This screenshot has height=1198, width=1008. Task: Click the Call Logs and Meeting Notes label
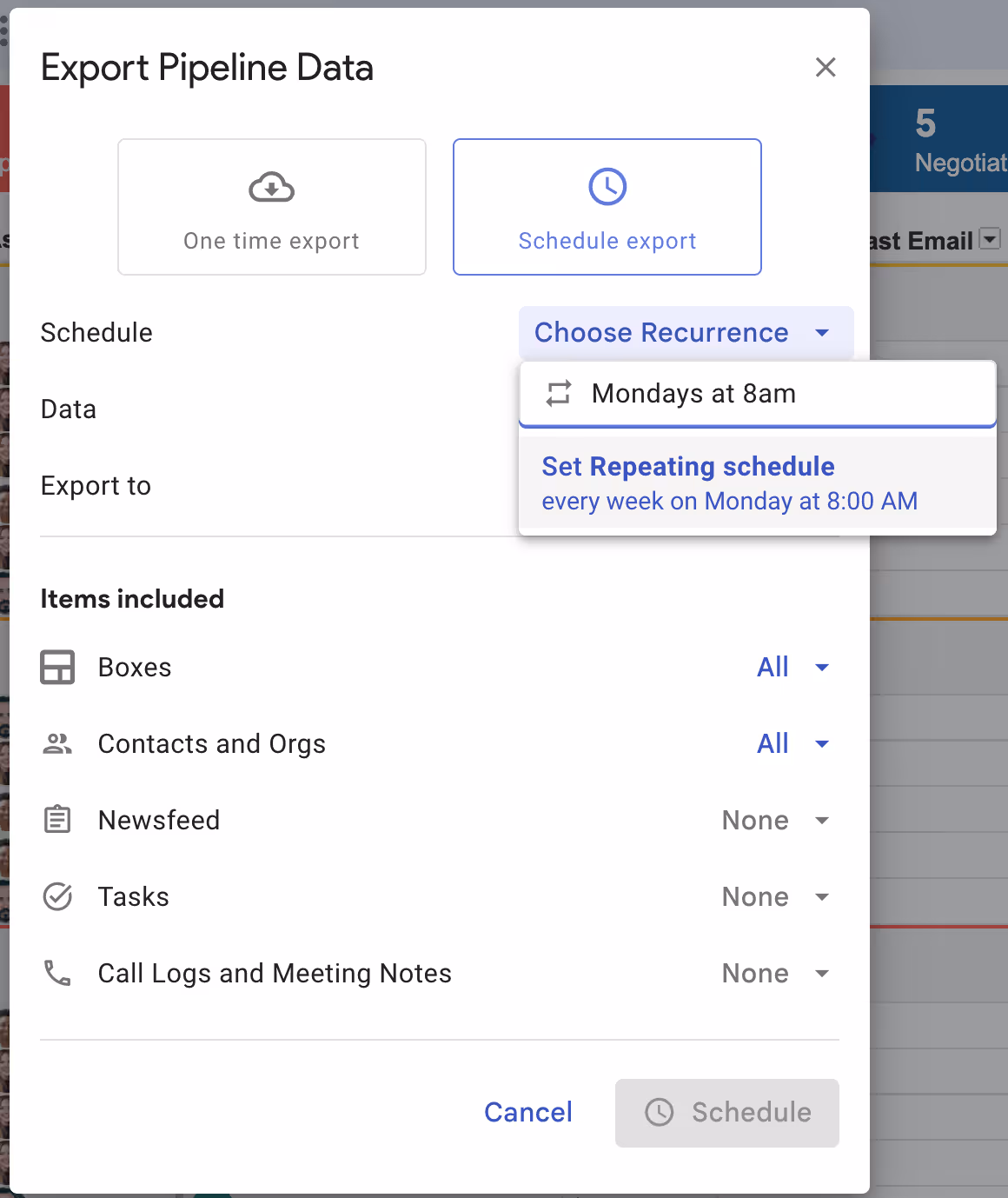275,974
